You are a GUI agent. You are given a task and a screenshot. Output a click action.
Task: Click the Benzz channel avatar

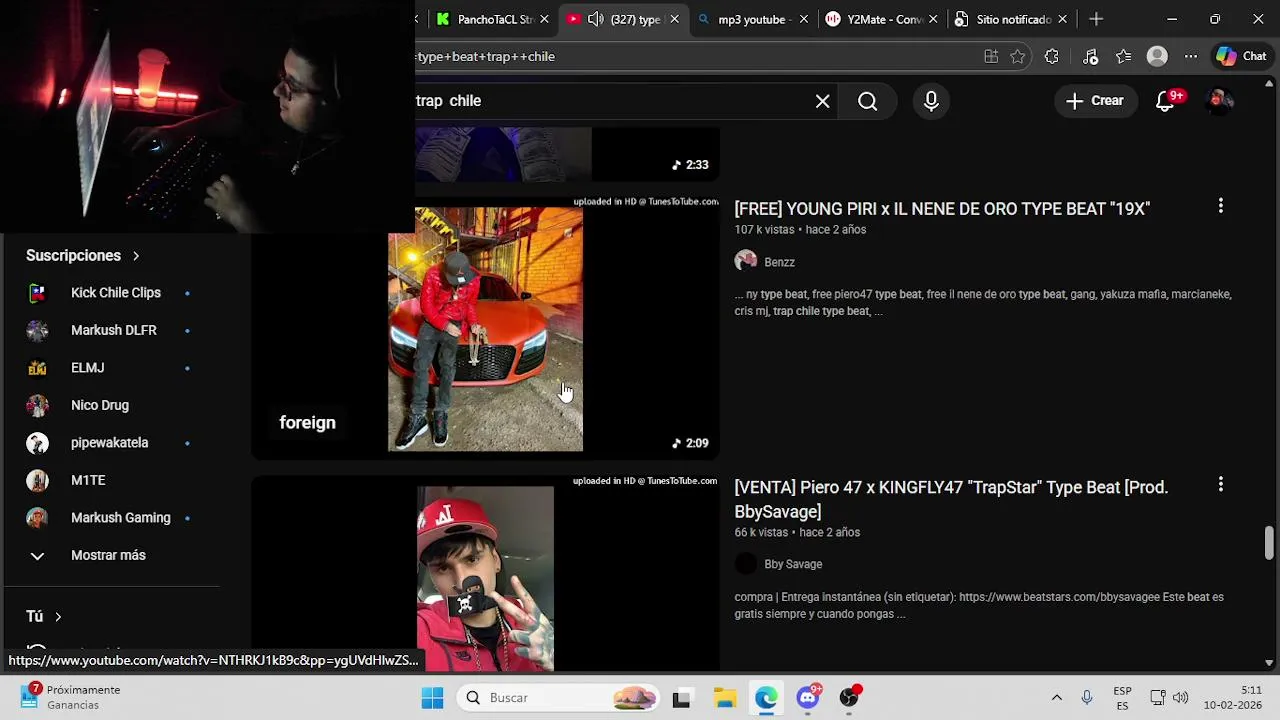click(x=746, y=262)
